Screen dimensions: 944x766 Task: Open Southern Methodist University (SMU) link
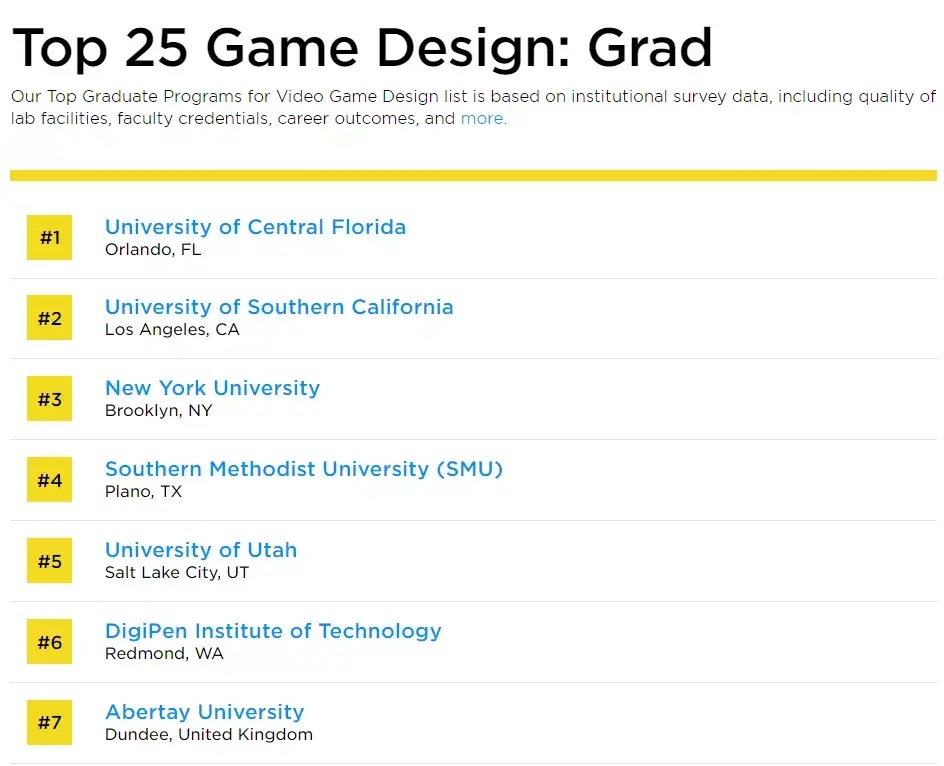tap(303, 469)
